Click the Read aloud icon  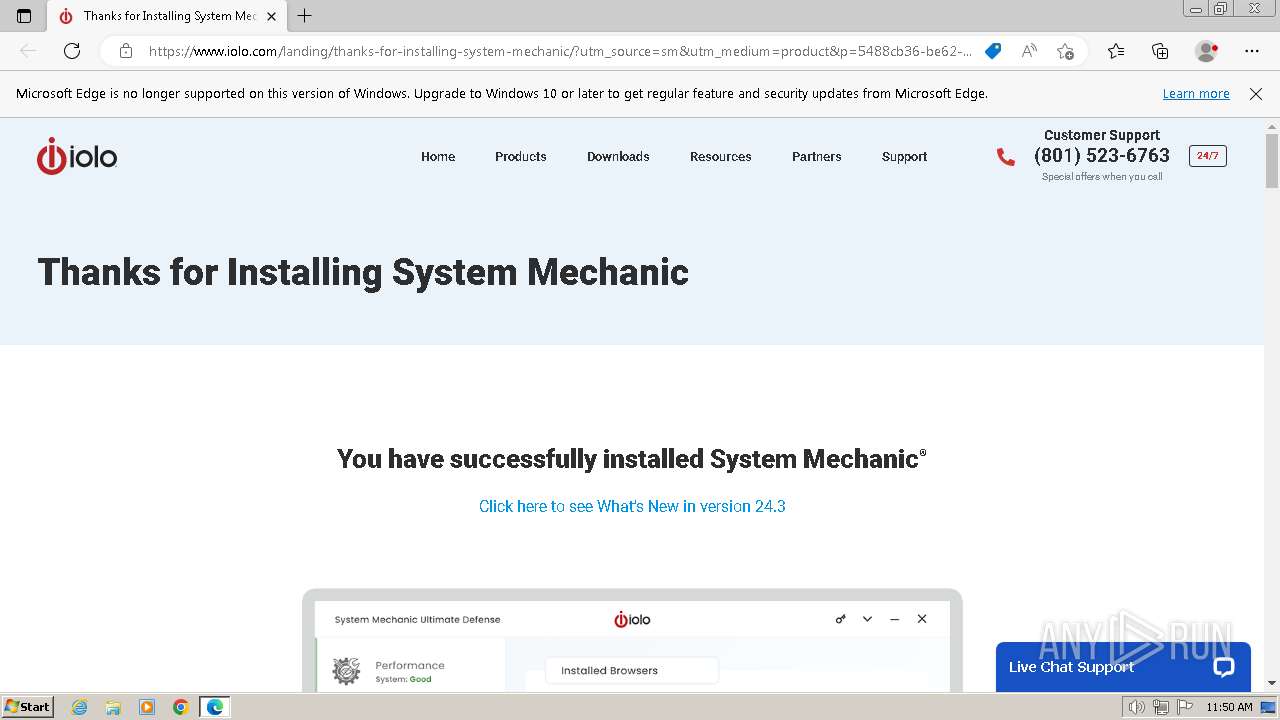(1029, 51)
